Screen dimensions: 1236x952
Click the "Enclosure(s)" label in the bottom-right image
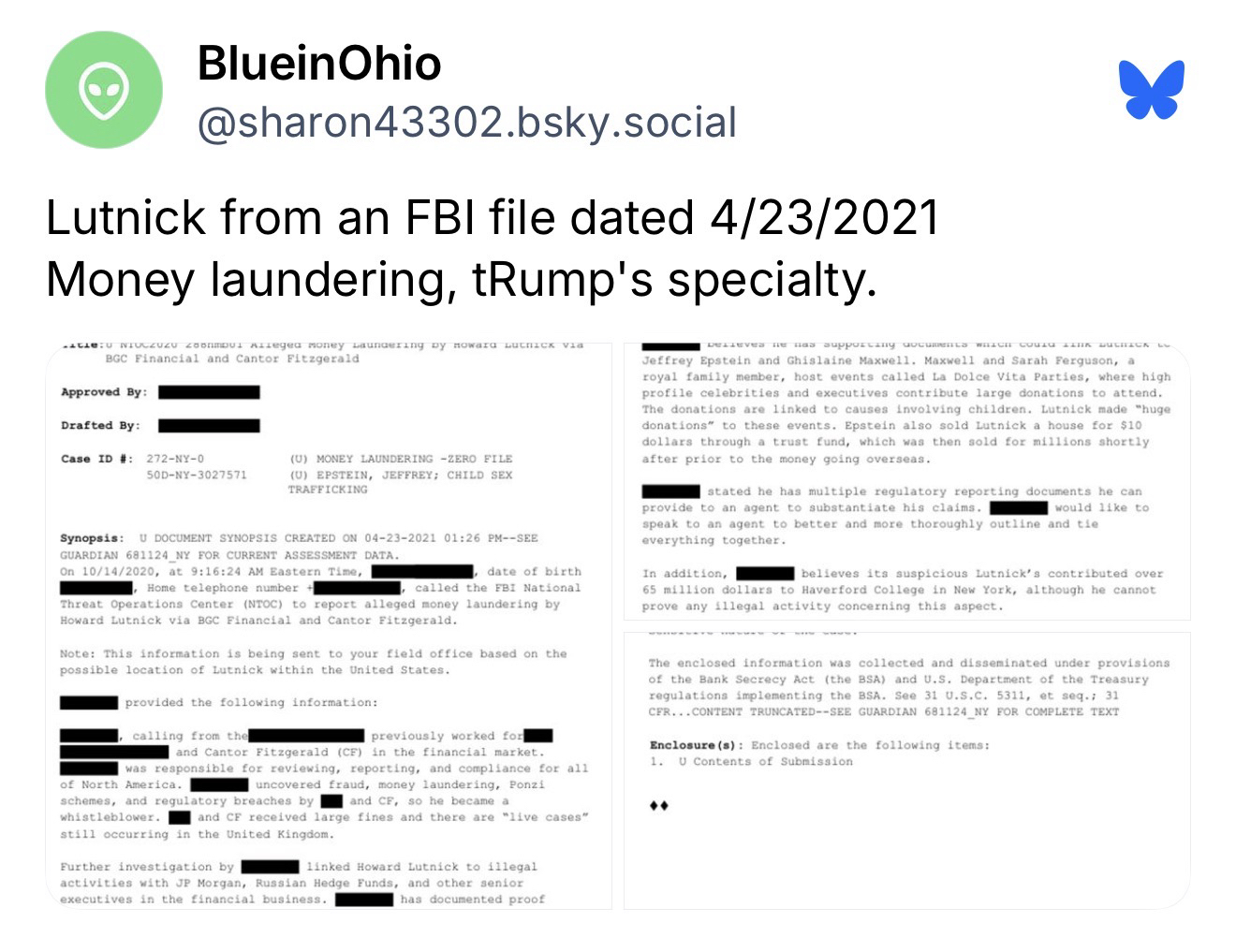pyautogui.click(x=695, y=745)
